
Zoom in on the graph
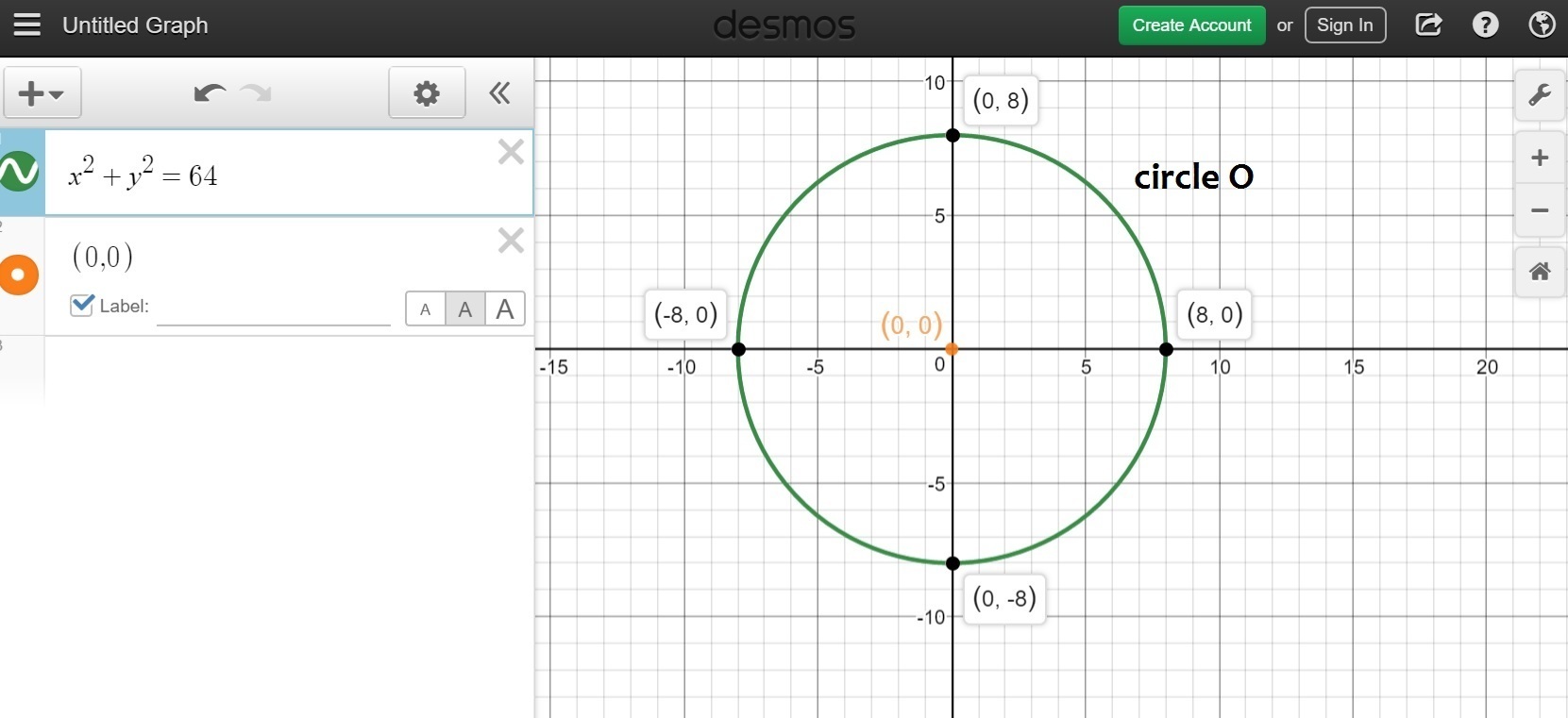click(x=1540, y=158)
